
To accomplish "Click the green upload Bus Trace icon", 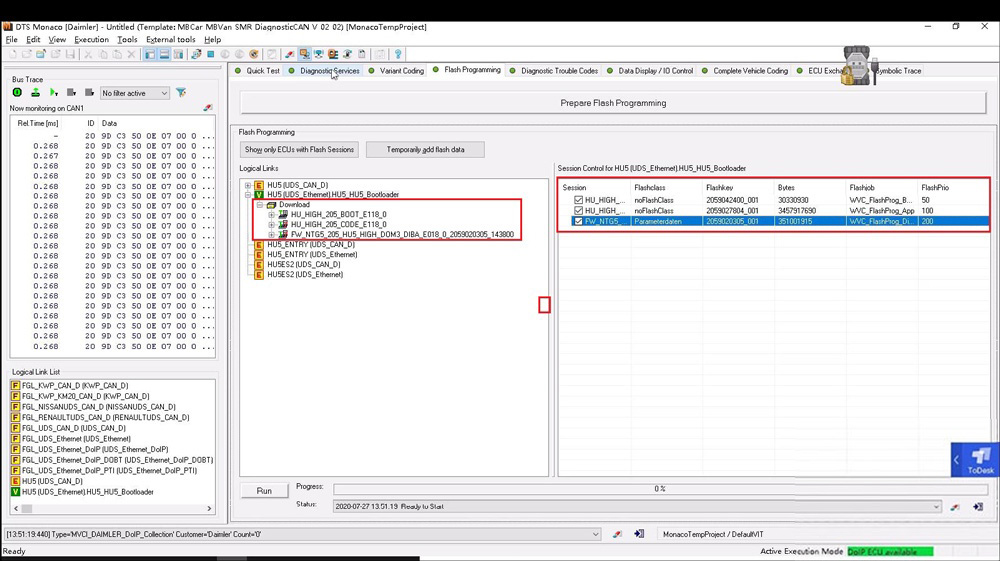I will point(35,93).
